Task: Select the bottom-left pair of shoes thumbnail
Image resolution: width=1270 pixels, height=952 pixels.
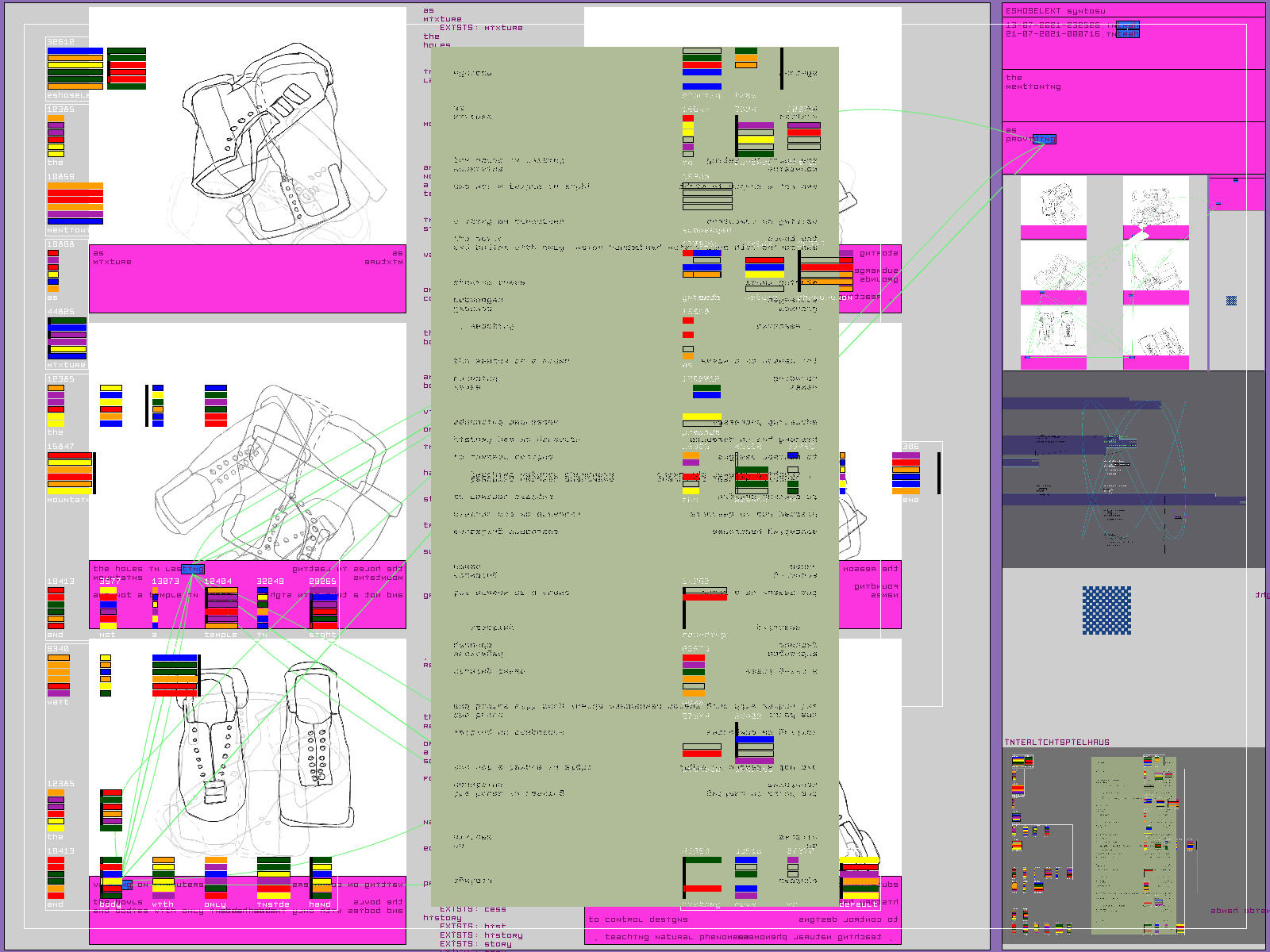Action: click(1053, 332)
